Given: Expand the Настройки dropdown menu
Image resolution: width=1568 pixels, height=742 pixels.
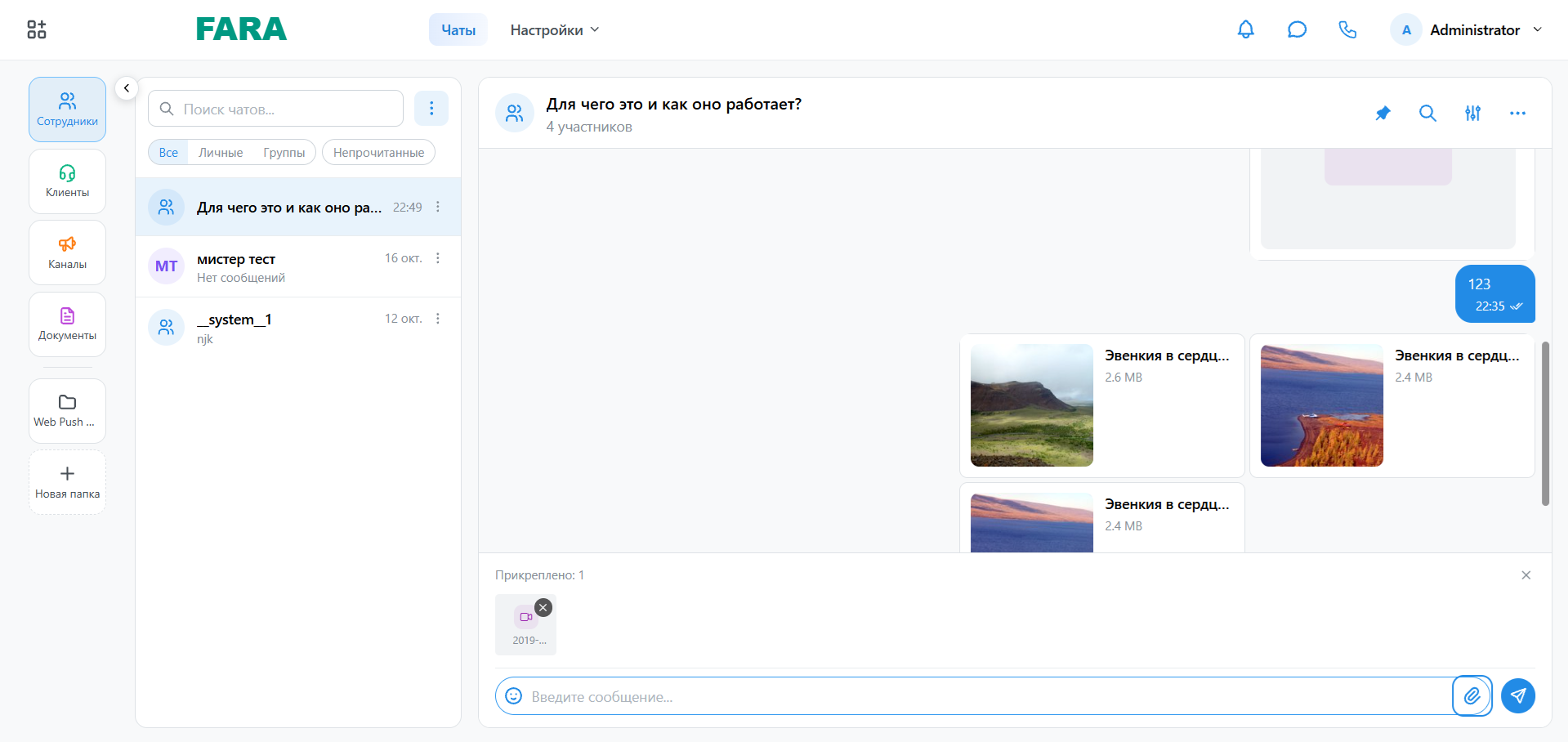Looking at the screenshot, I should coord(555,29).
